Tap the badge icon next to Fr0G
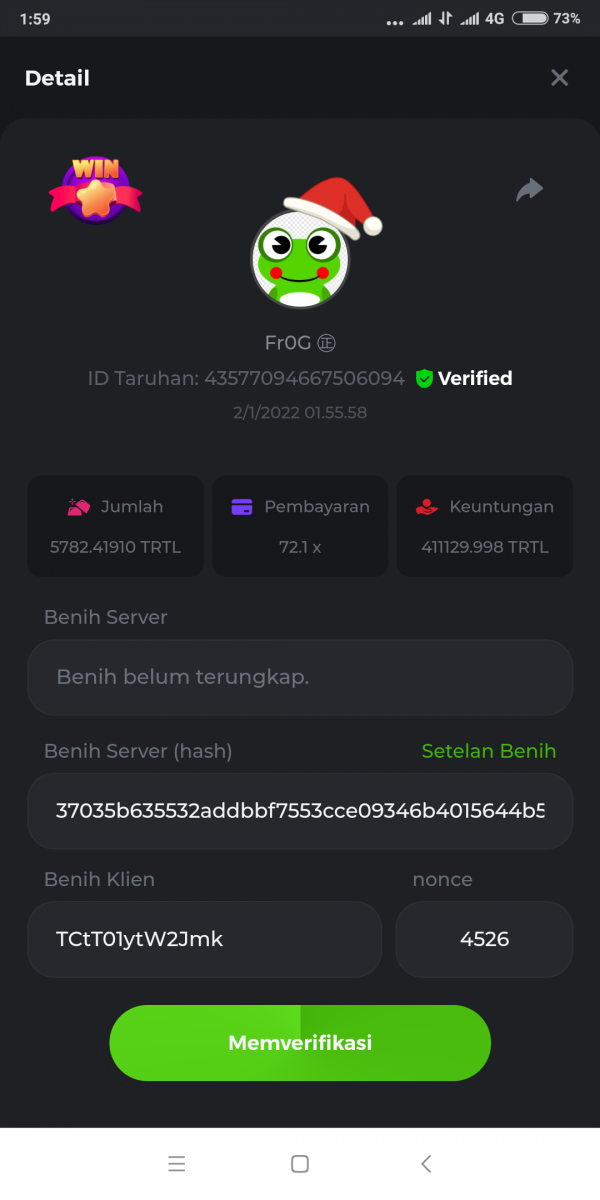Screen dimensions: 600x1200 tap(326, 343)
